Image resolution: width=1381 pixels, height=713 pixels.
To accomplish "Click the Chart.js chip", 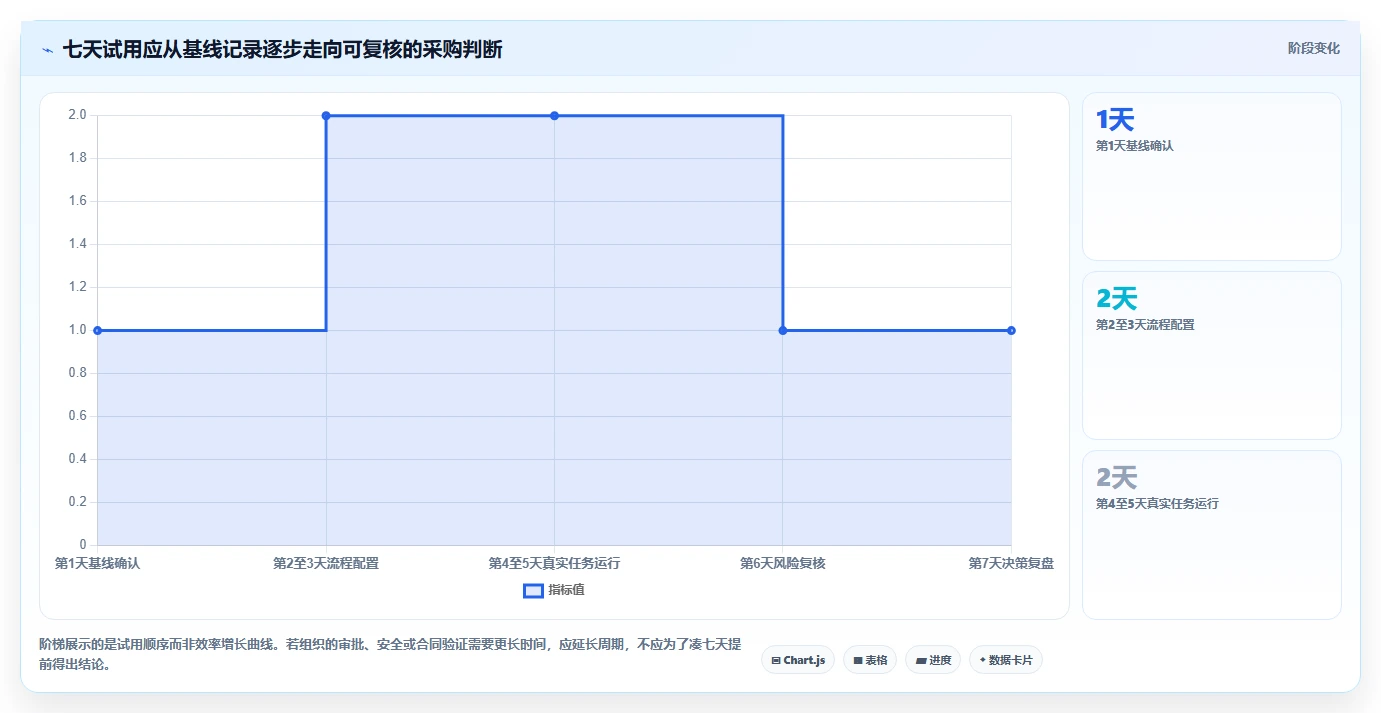I will [798, 660].
